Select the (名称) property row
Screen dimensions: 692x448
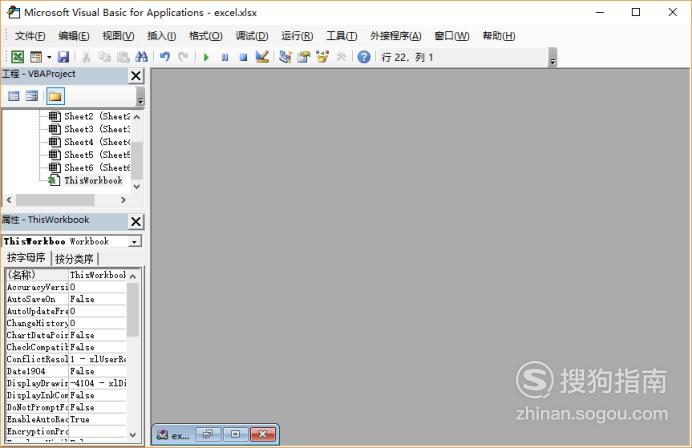(x=66, y=275)
